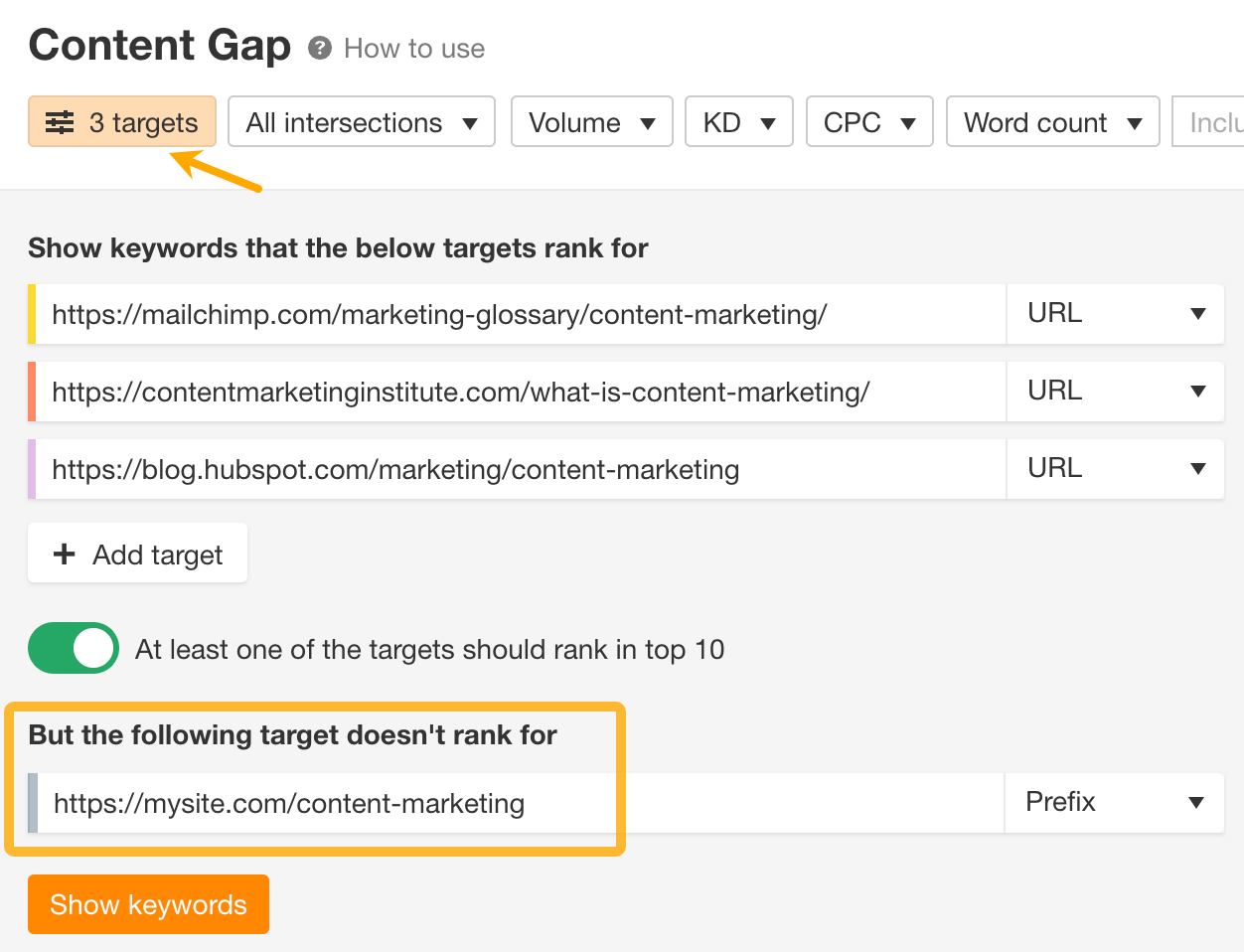This screenshot has width=1244, height=952.
Task: Open the URL mode dropdown for the Content Marketing Institute target
Action: click(x=1115, y=391)
